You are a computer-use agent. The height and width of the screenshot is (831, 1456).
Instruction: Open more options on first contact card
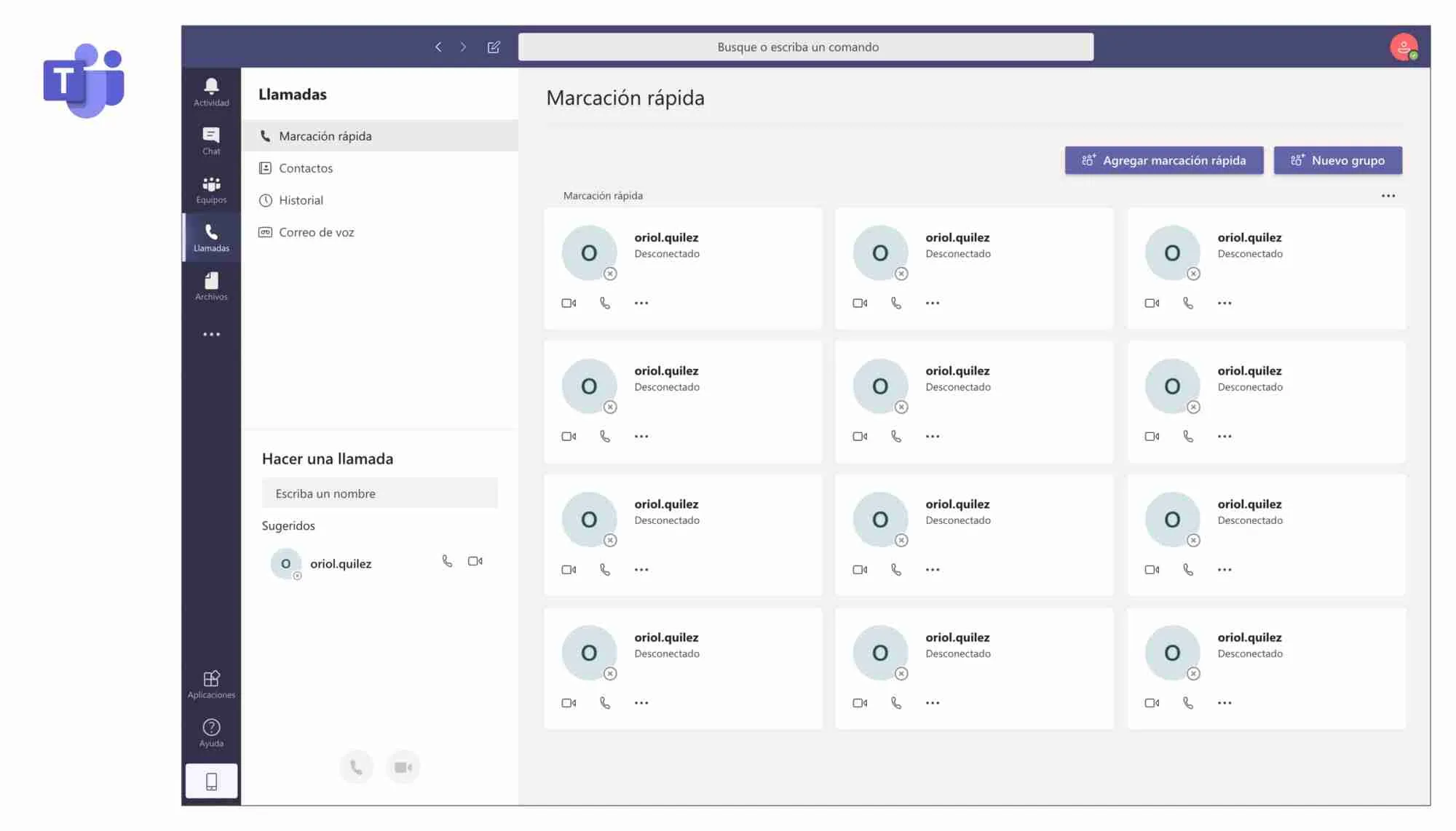point(641,303)
